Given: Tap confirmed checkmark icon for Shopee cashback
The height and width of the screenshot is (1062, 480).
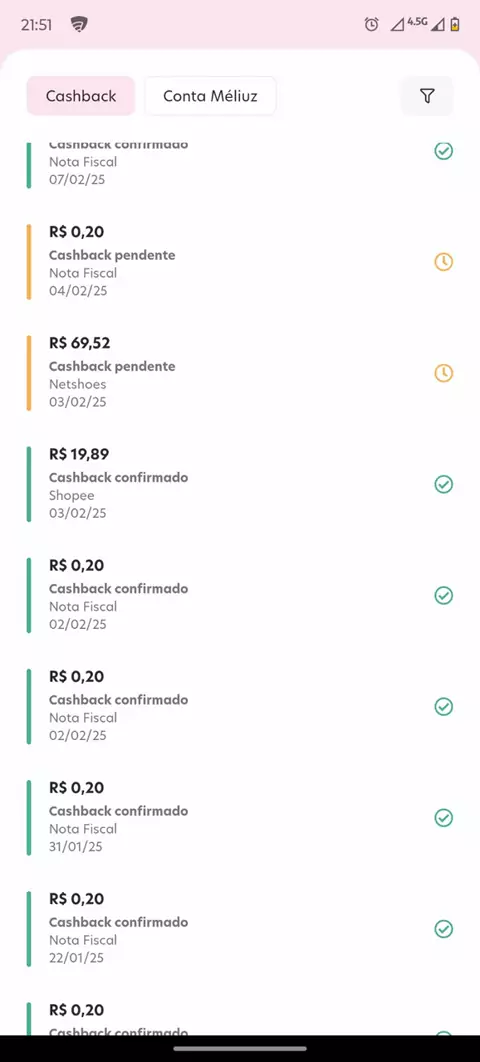Looking at the screenshot, I should [443, 484].
